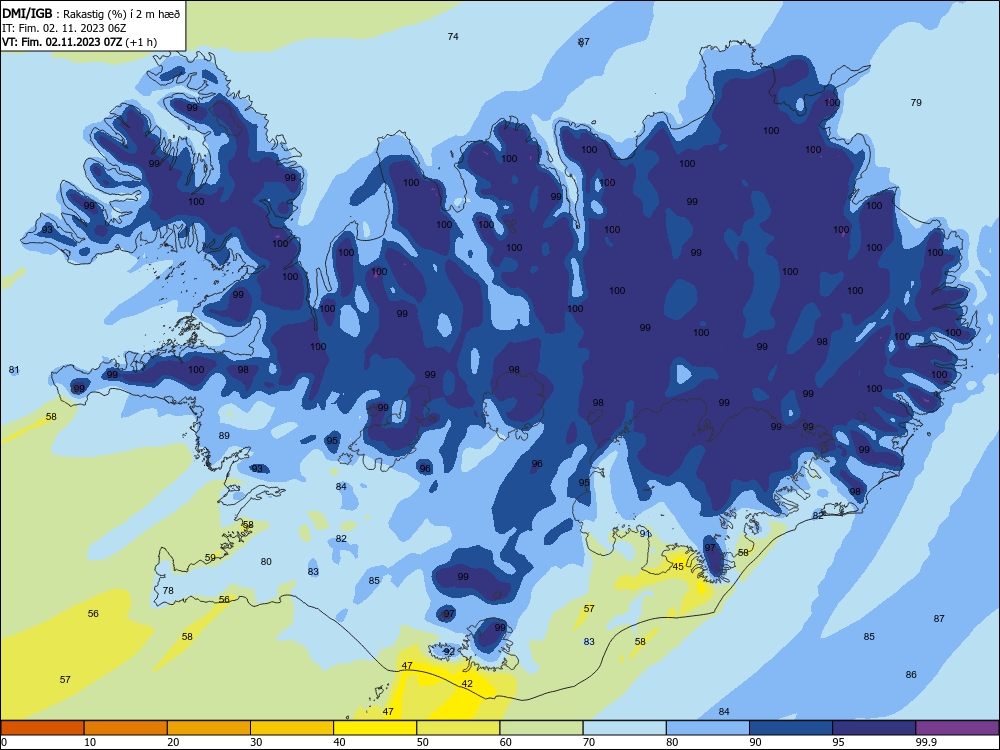This screenshot has height=750, width=1000.
Task: Click the legend label '70'
Action: click(589, 742)
